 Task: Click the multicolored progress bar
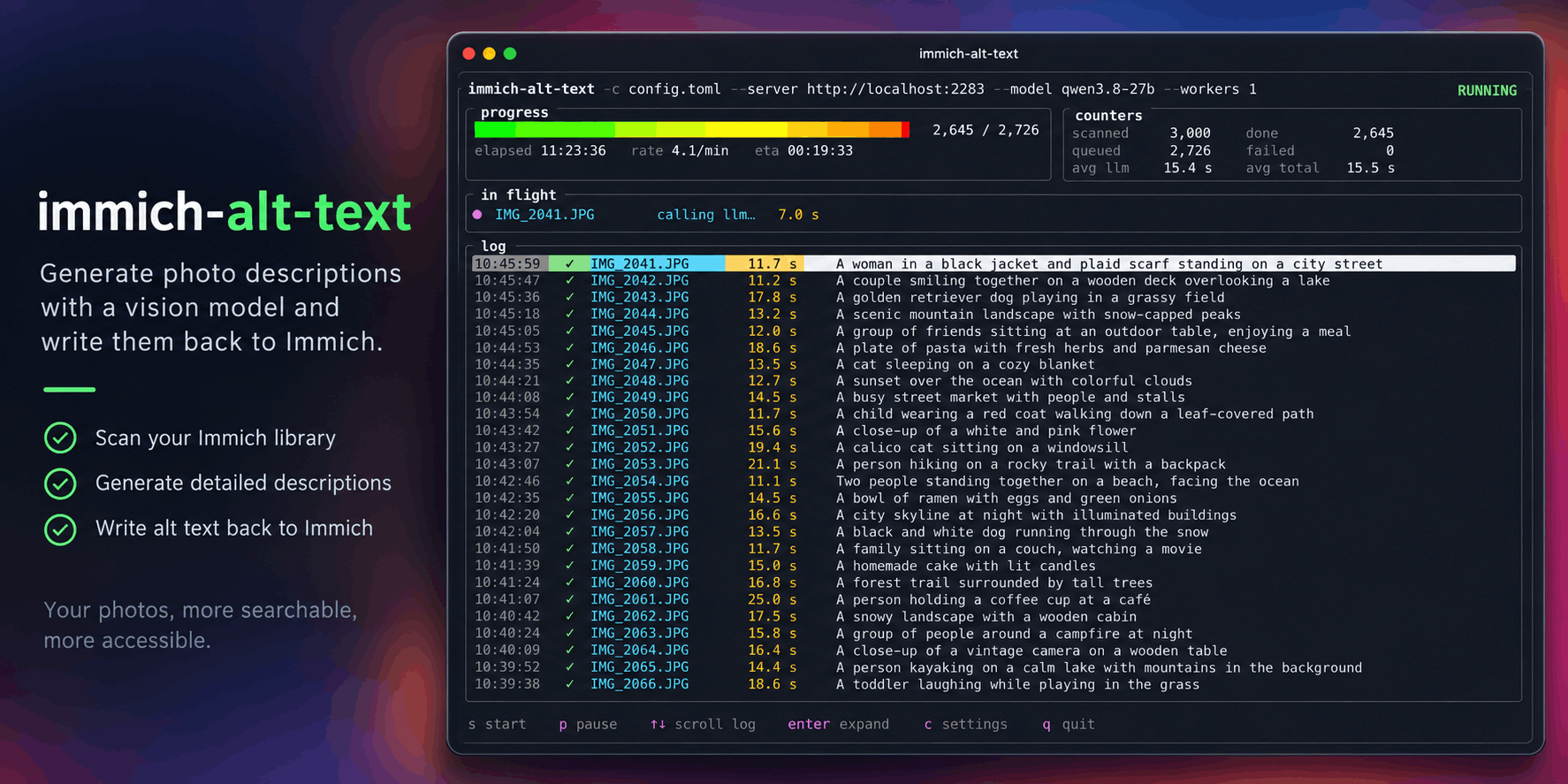click(692, 130)
